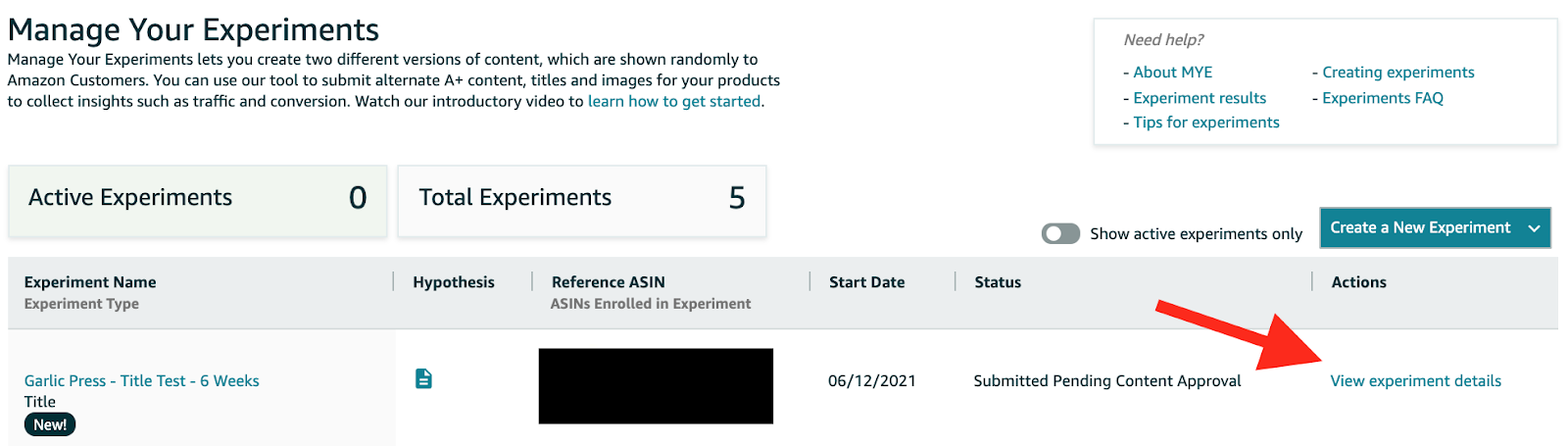1568x446 pixels.
Task: Open the About MYE help link
Action: coord(1172,72)
